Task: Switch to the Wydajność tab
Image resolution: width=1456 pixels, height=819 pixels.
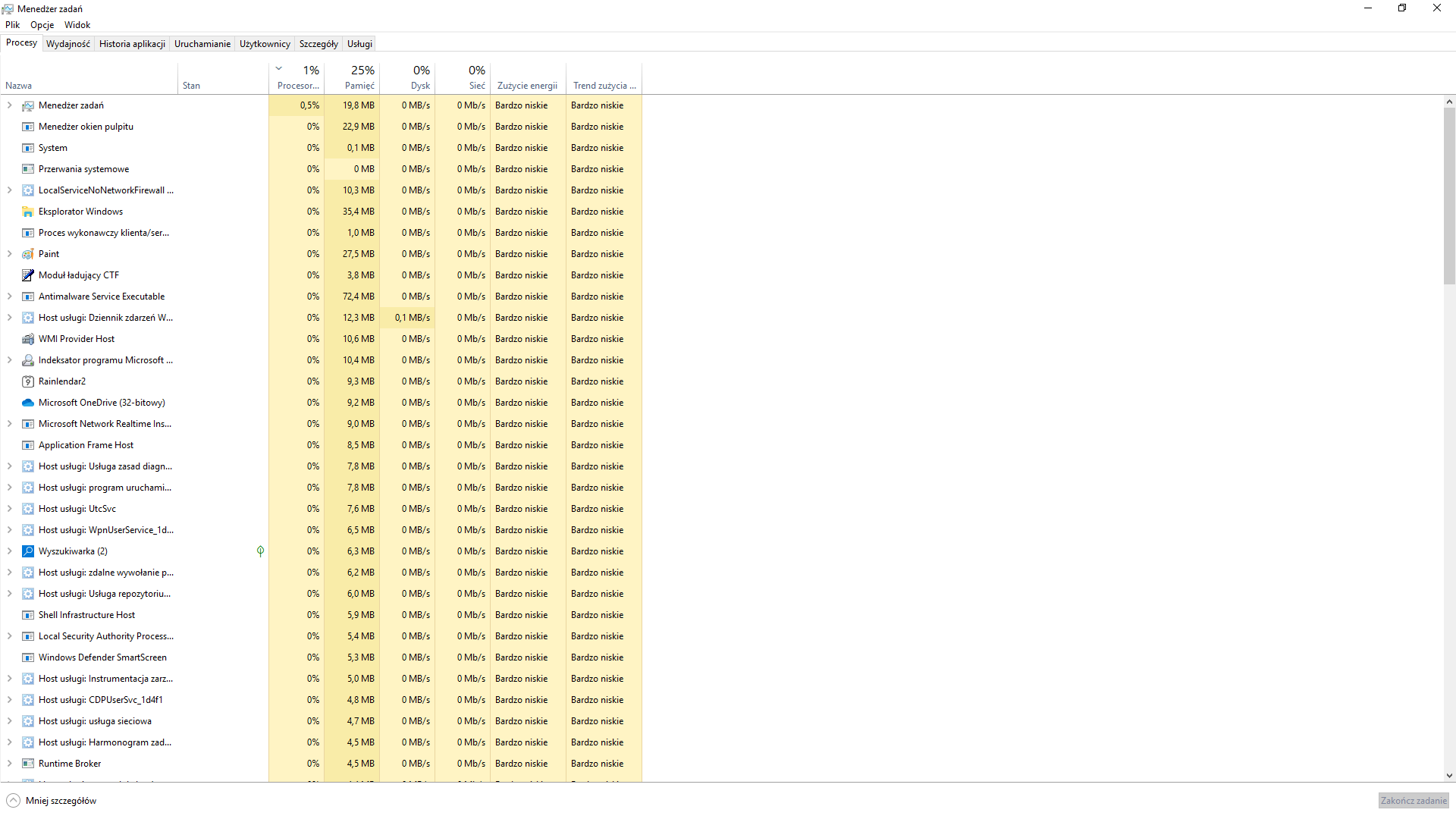Action: 68,44
